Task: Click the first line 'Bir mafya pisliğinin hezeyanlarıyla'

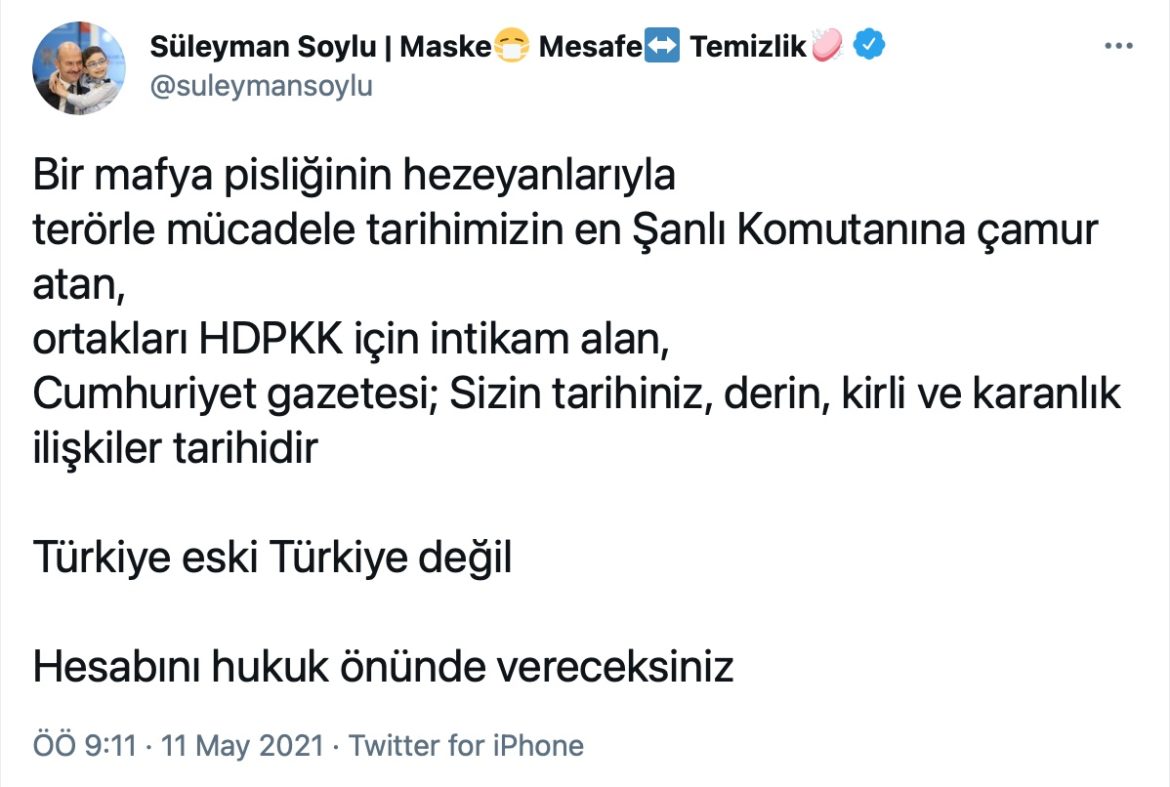Action: click(354, 177)
